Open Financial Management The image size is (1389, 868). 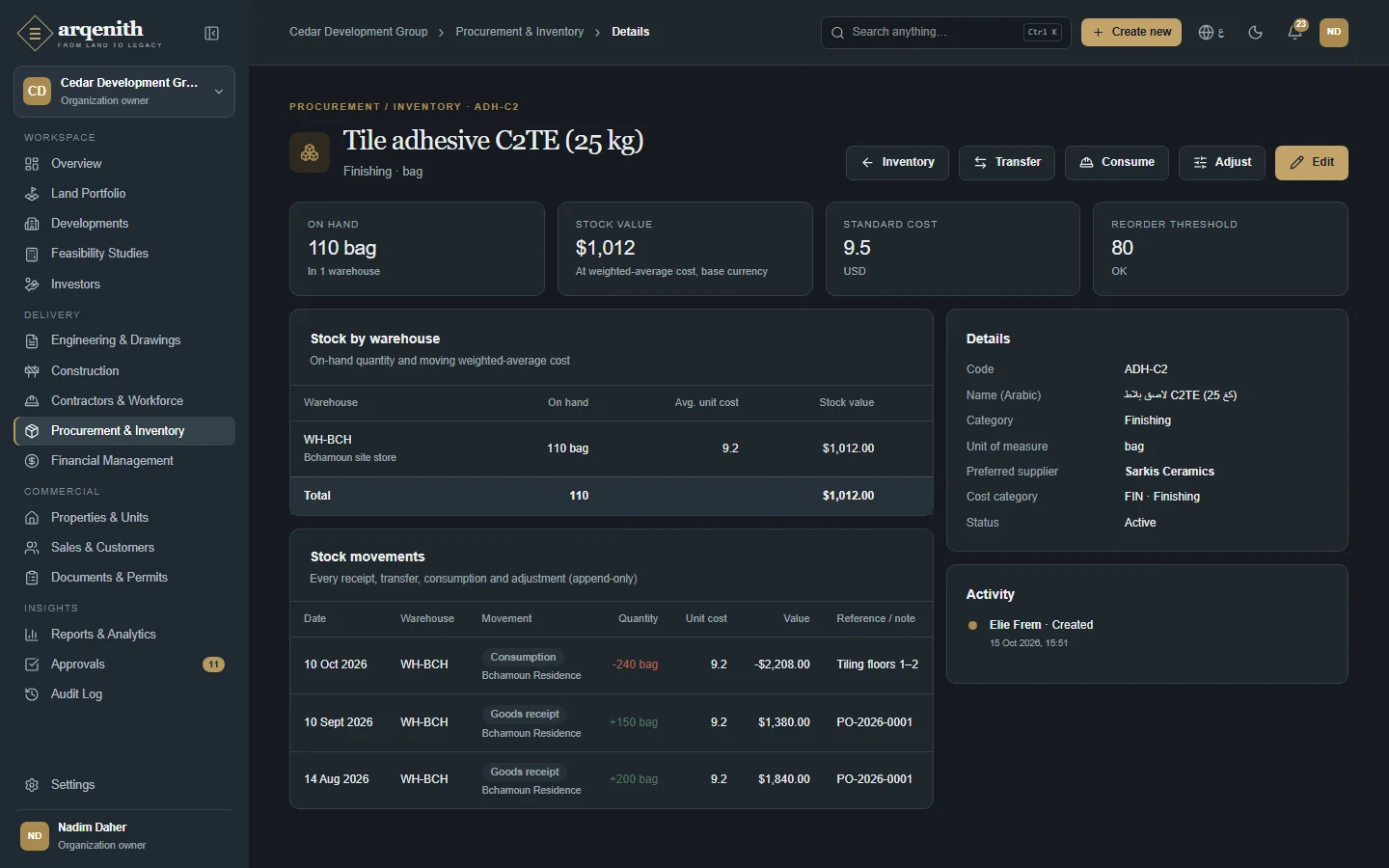(x=124, y=461)
